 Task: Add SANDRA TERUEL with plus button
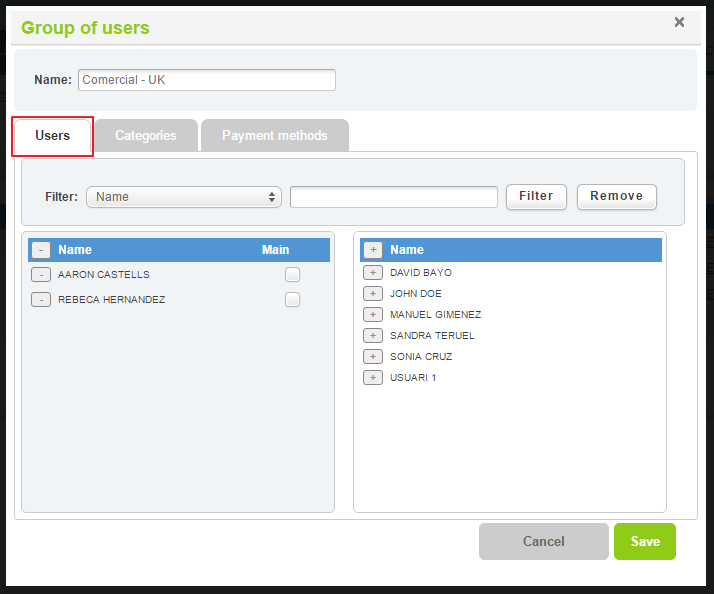click(373, 335)
